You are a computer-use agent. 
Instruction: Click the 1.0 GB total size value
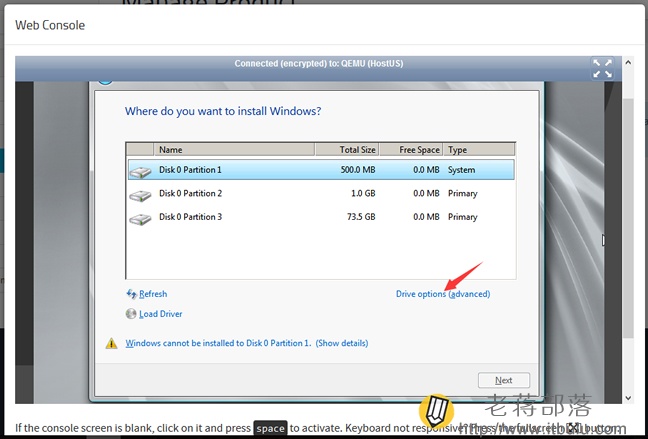[363, 193]
